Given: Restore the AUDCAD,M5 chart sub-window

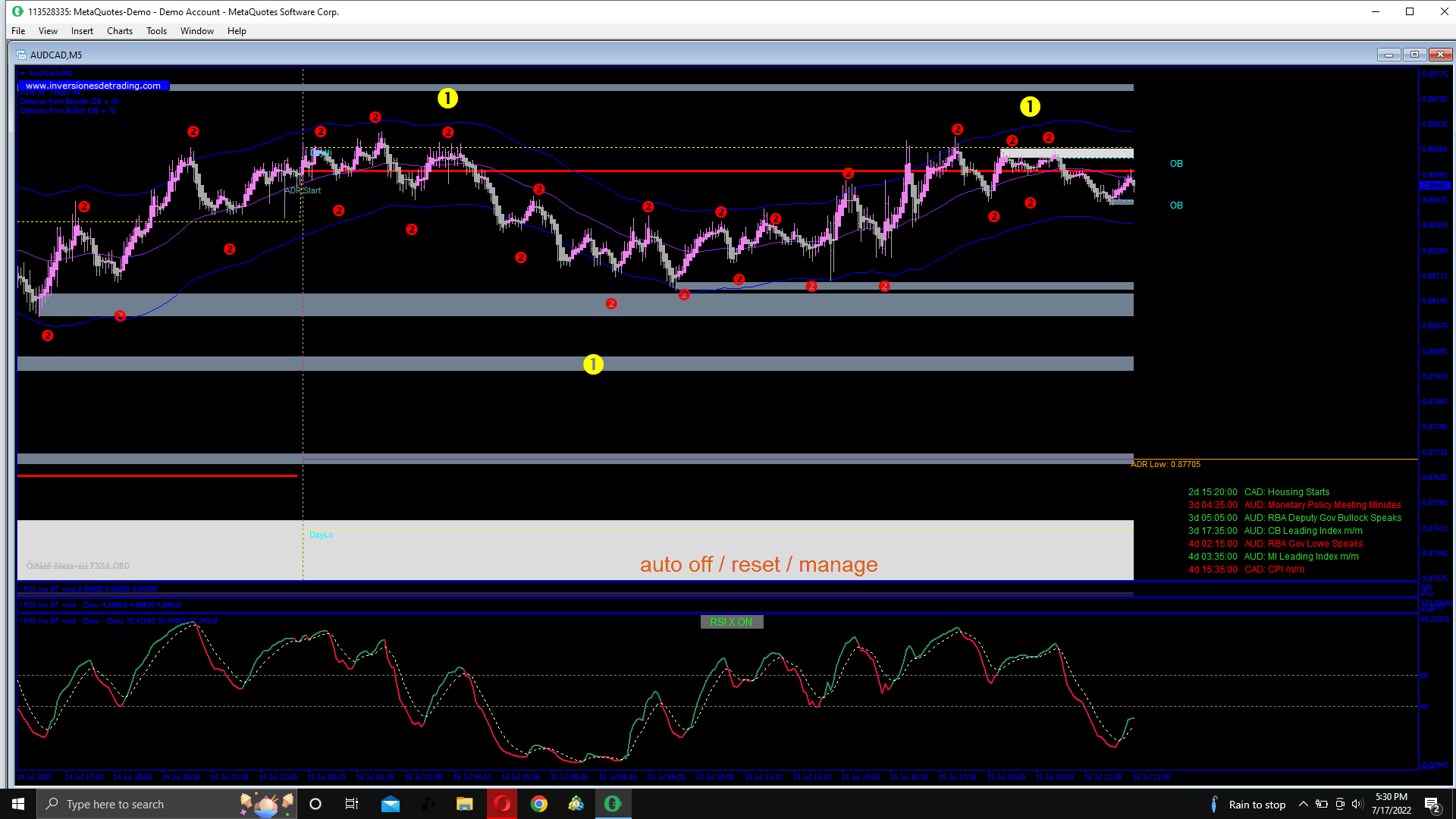Looking at the screenshot, I should tap(1414, 55).
